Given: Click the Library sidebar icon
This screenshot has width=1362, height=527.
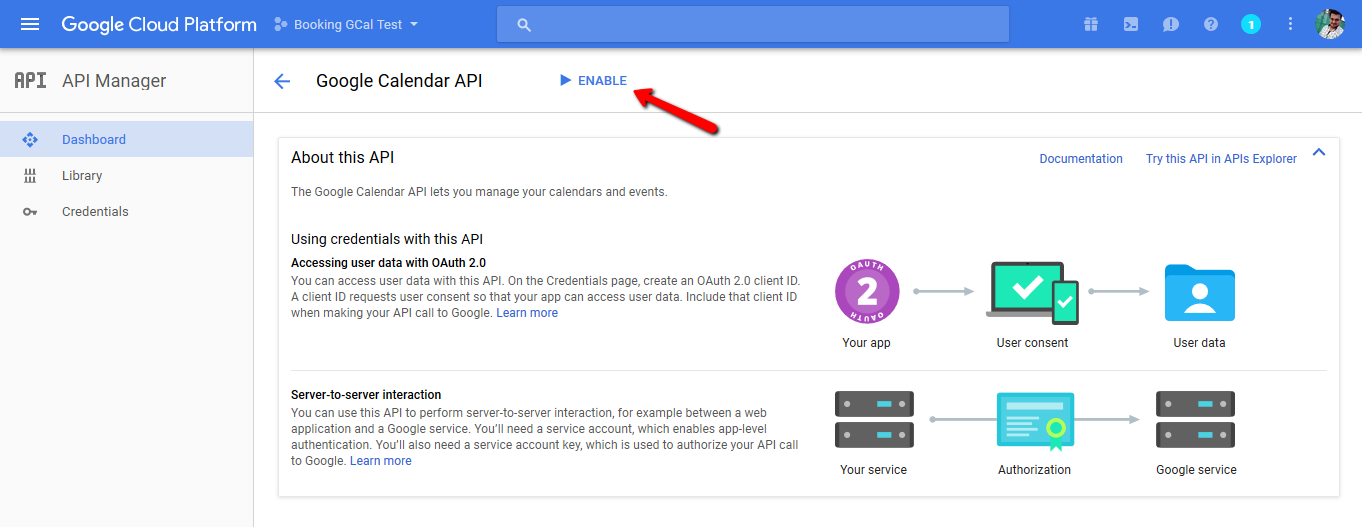Looking at the screenshot, I should coord(30,176).
